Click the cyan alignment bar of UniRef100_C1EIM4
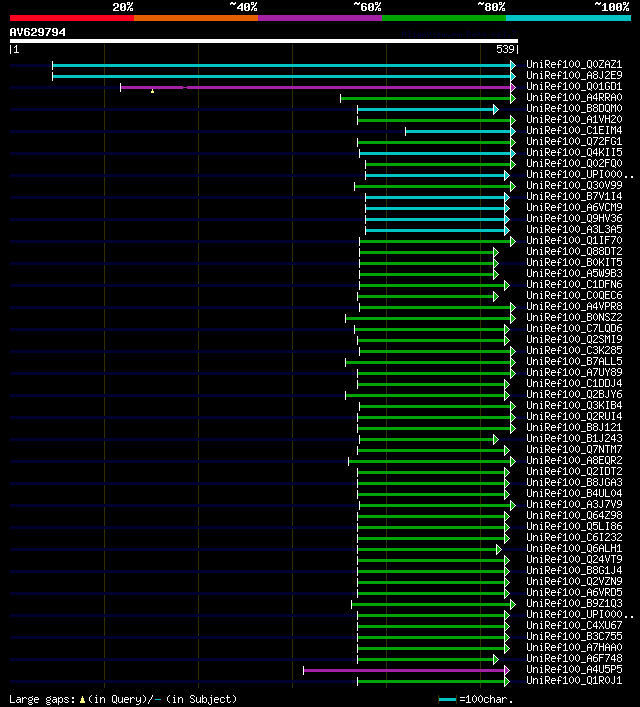This screenshot has width=640, height=707. (458, 132)
